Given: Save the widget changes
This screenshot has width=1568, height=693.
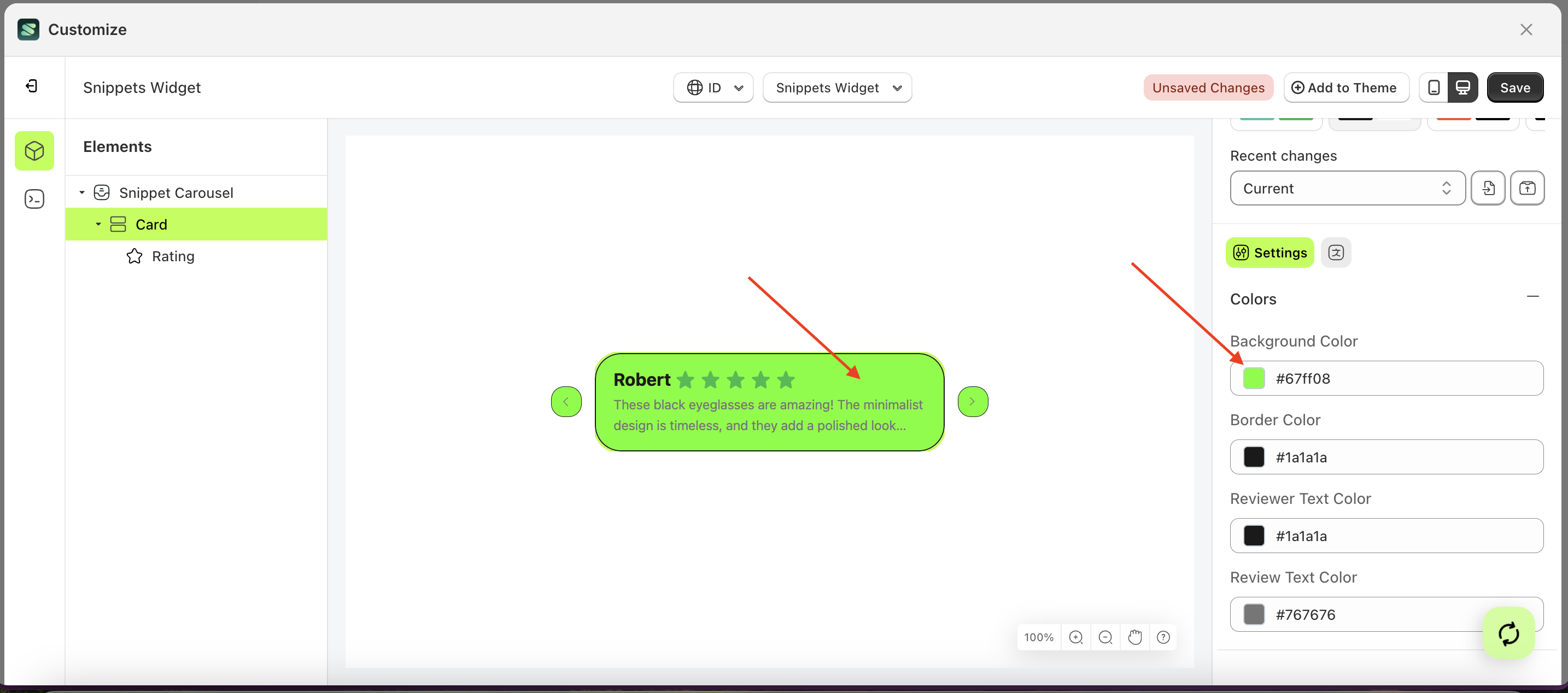Looking at the screenshot, I should (x=1515, y=87).
